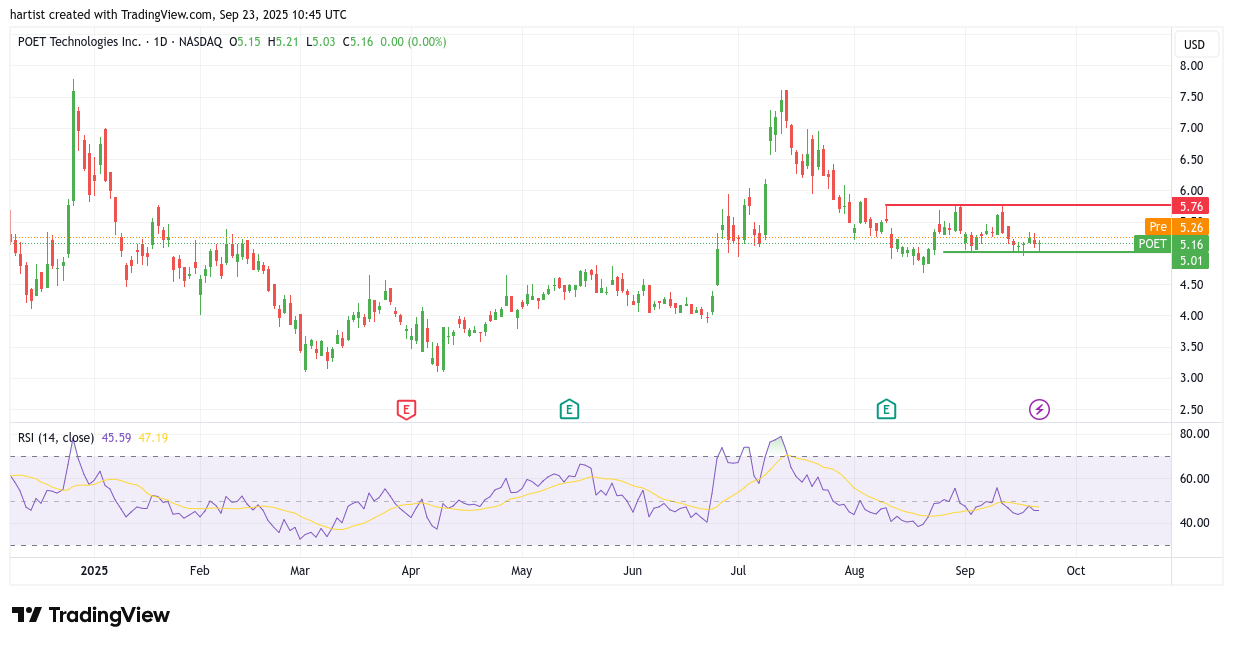Click the 7.00 price axis label
Viewport: 1233px width, 645px height.
pos(1191,128)
